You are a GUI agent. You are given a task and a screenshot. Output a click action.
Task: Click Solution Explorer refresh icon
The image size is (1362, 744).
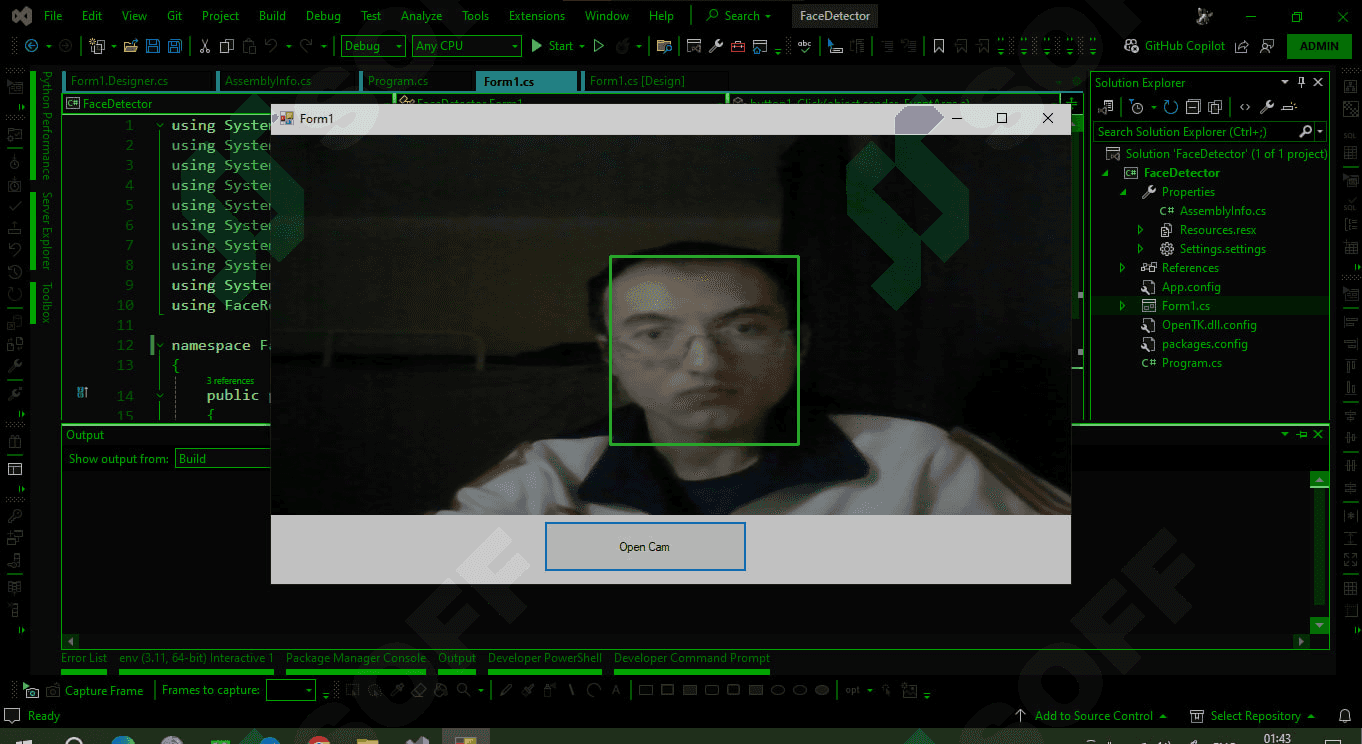(1170, 107)
